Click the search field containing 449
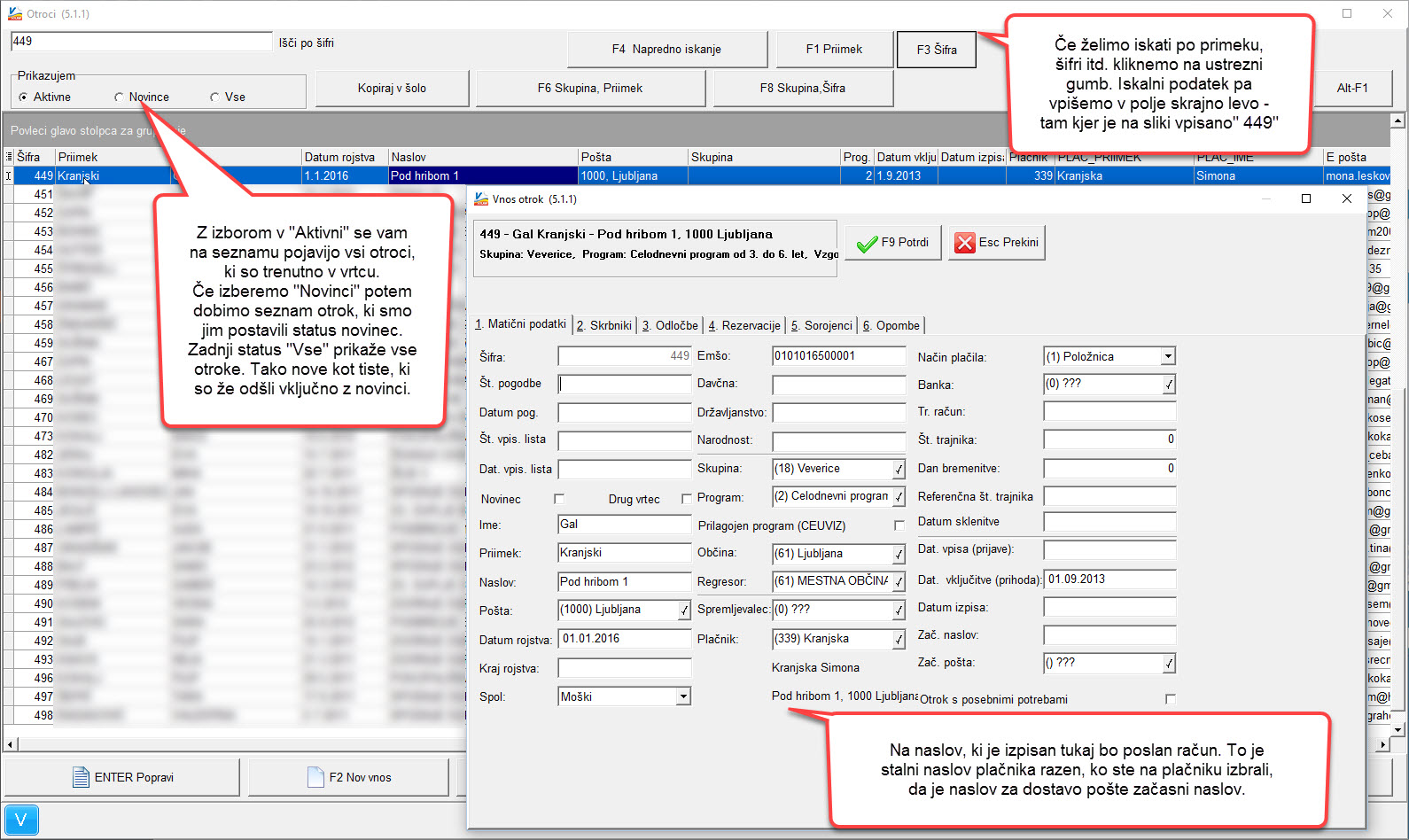 point(142,42)
